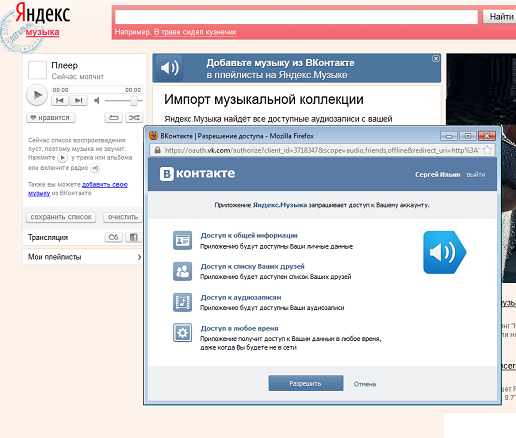This screenshot has height=438, width=516.
Task: Open Яндекс logo link
Action: [x=43, y=13]
